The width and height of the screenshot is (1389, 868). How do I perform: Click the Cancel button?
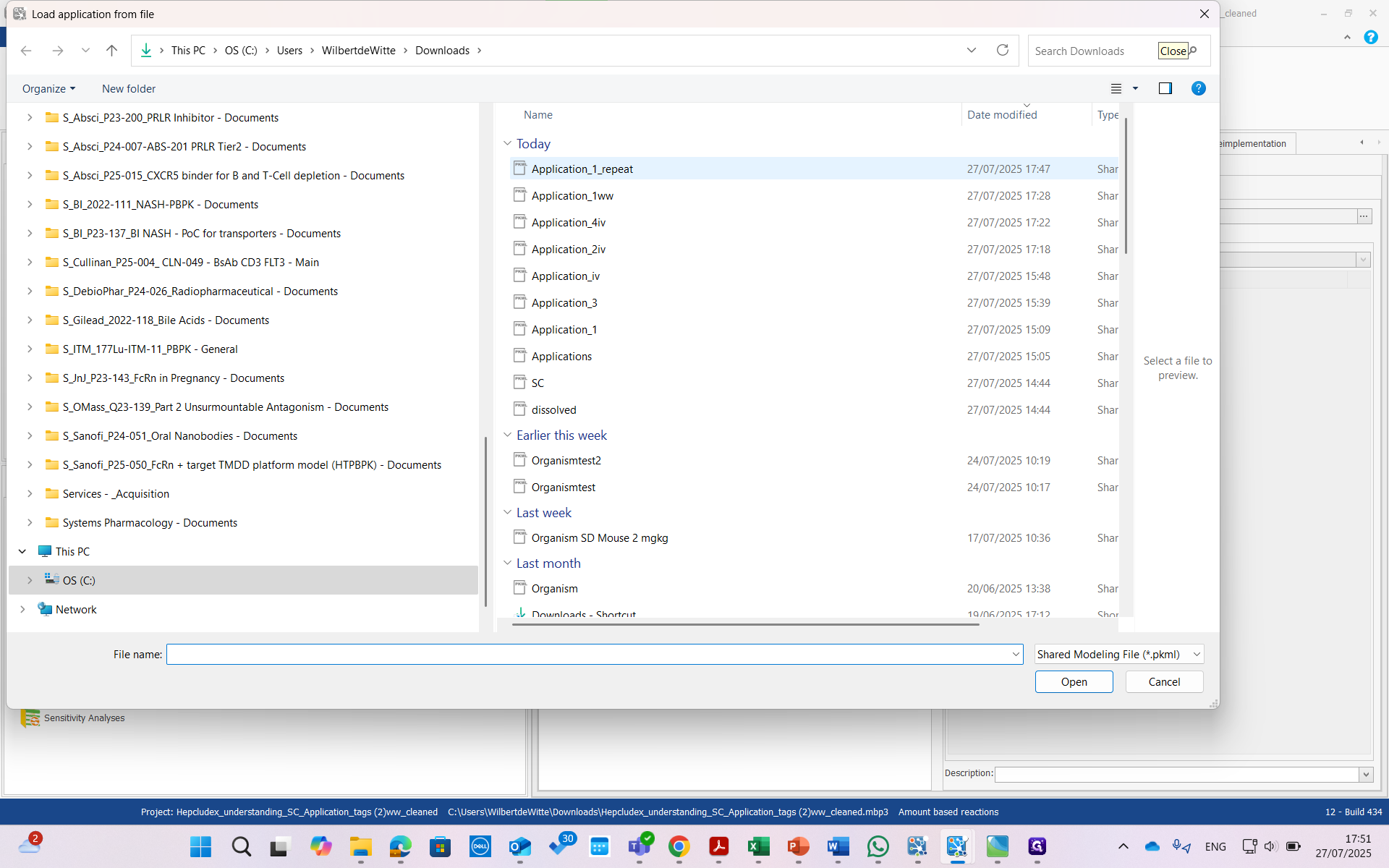[1164, 682]
